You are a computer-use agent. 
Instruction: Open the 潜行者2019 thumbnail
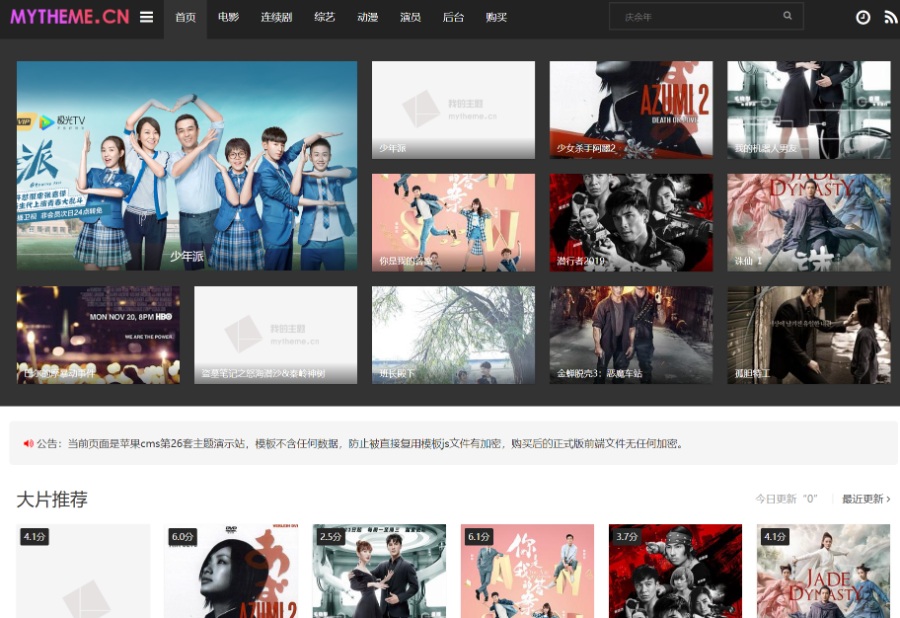coord(631,223)
